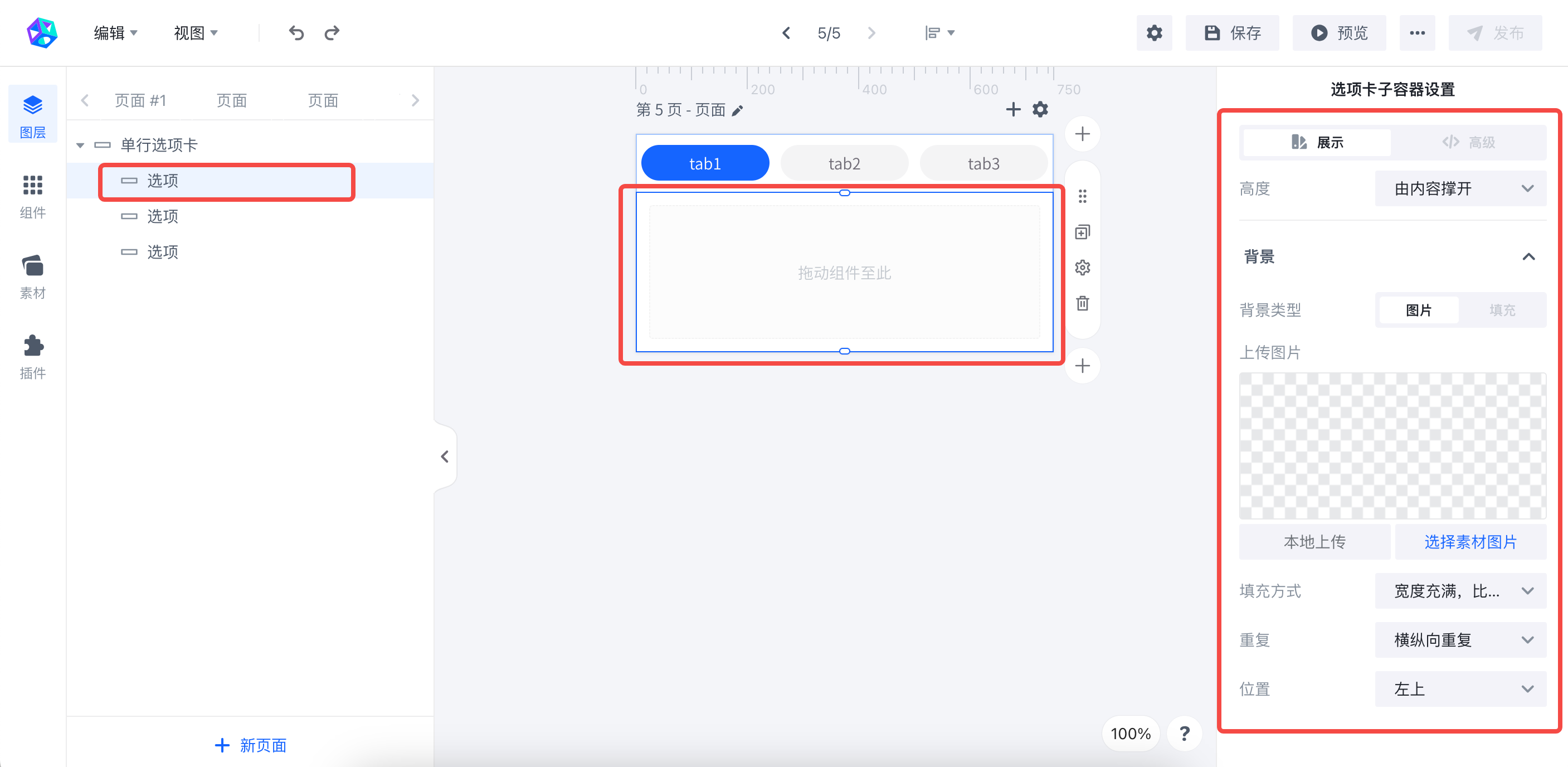Open the 插件 plugins panel

coord(33,357)
